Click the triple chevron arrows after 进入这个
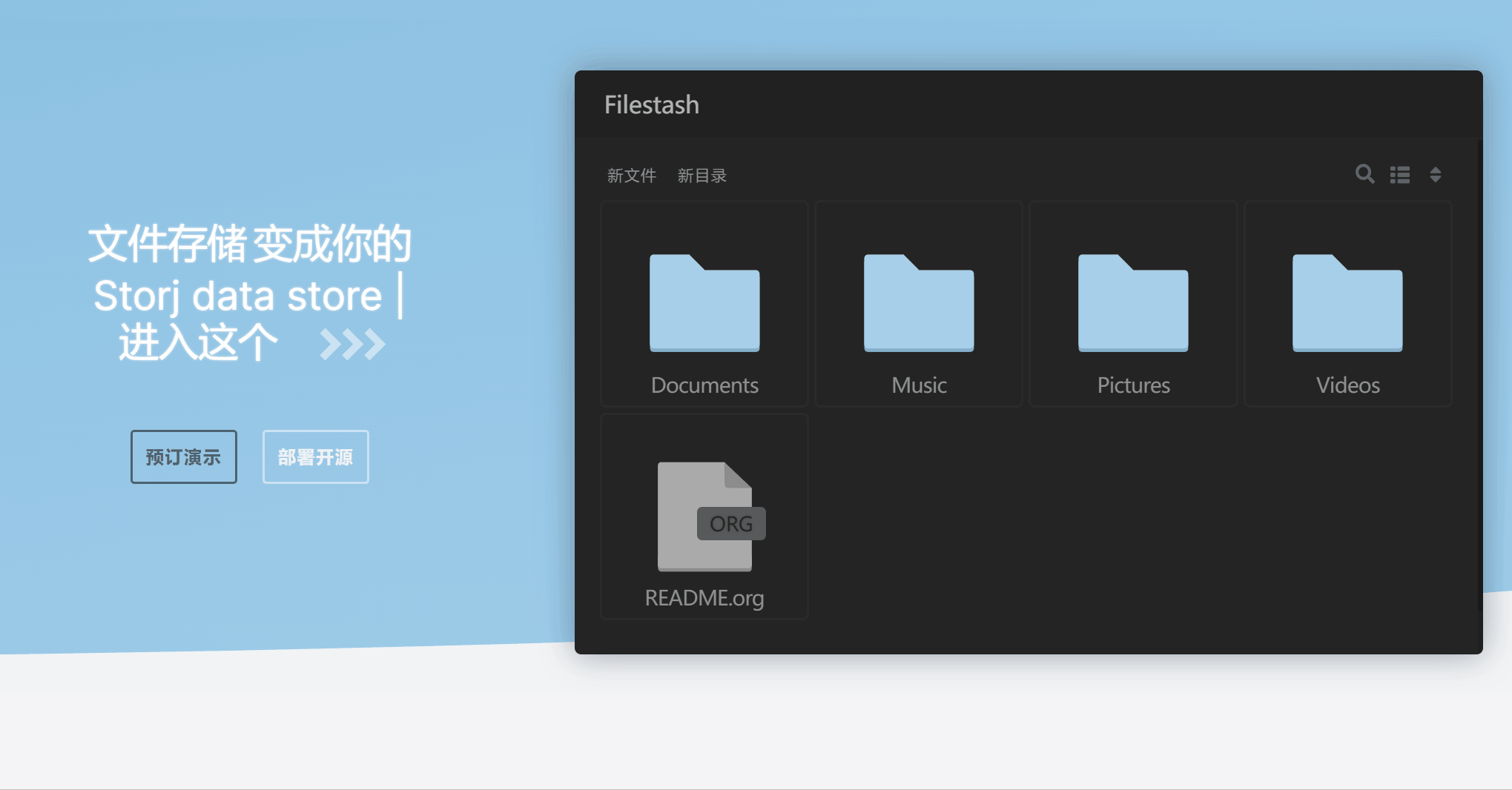 353,344
